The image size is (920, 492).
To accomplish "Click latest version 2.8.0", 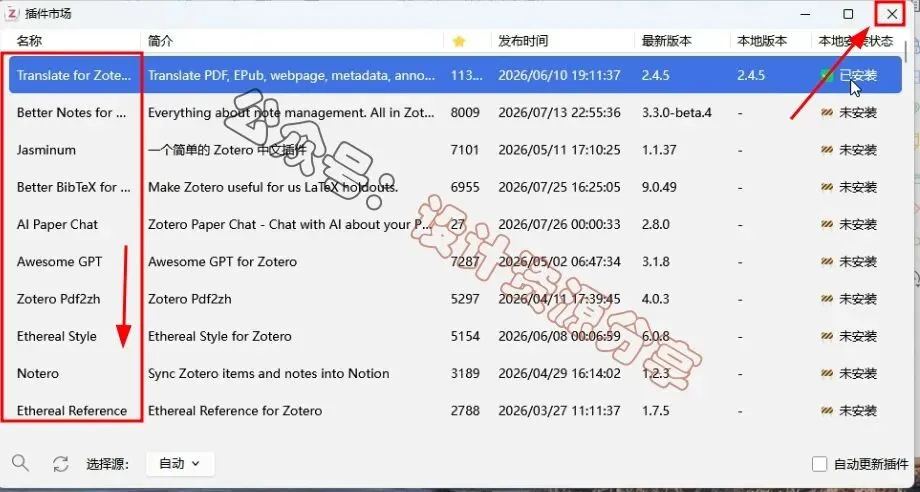I will point(656,225).
